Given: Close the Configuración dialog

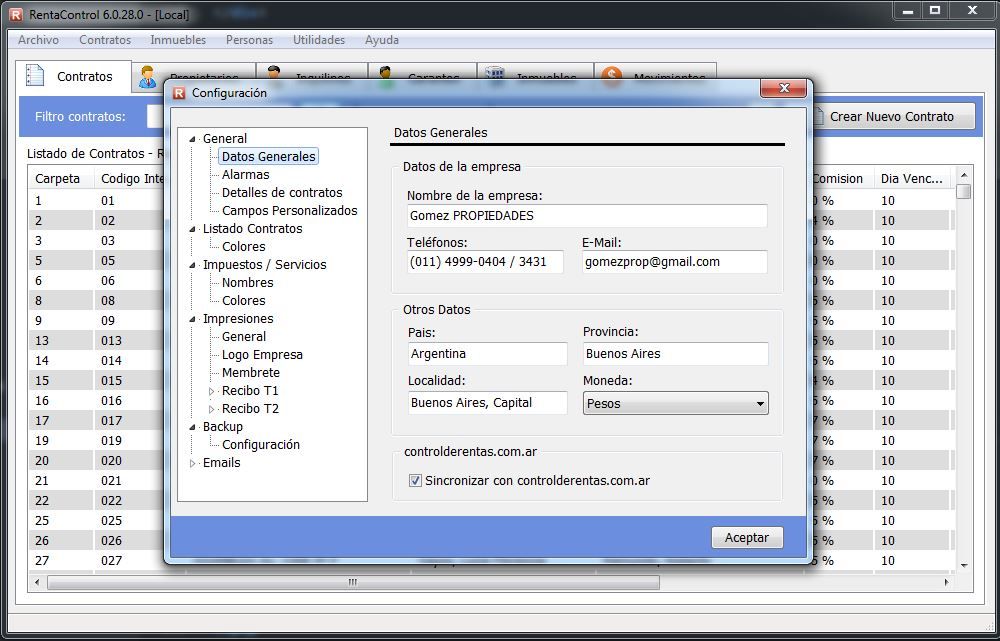Looking at the screenshot, I should tap(784, 88).
